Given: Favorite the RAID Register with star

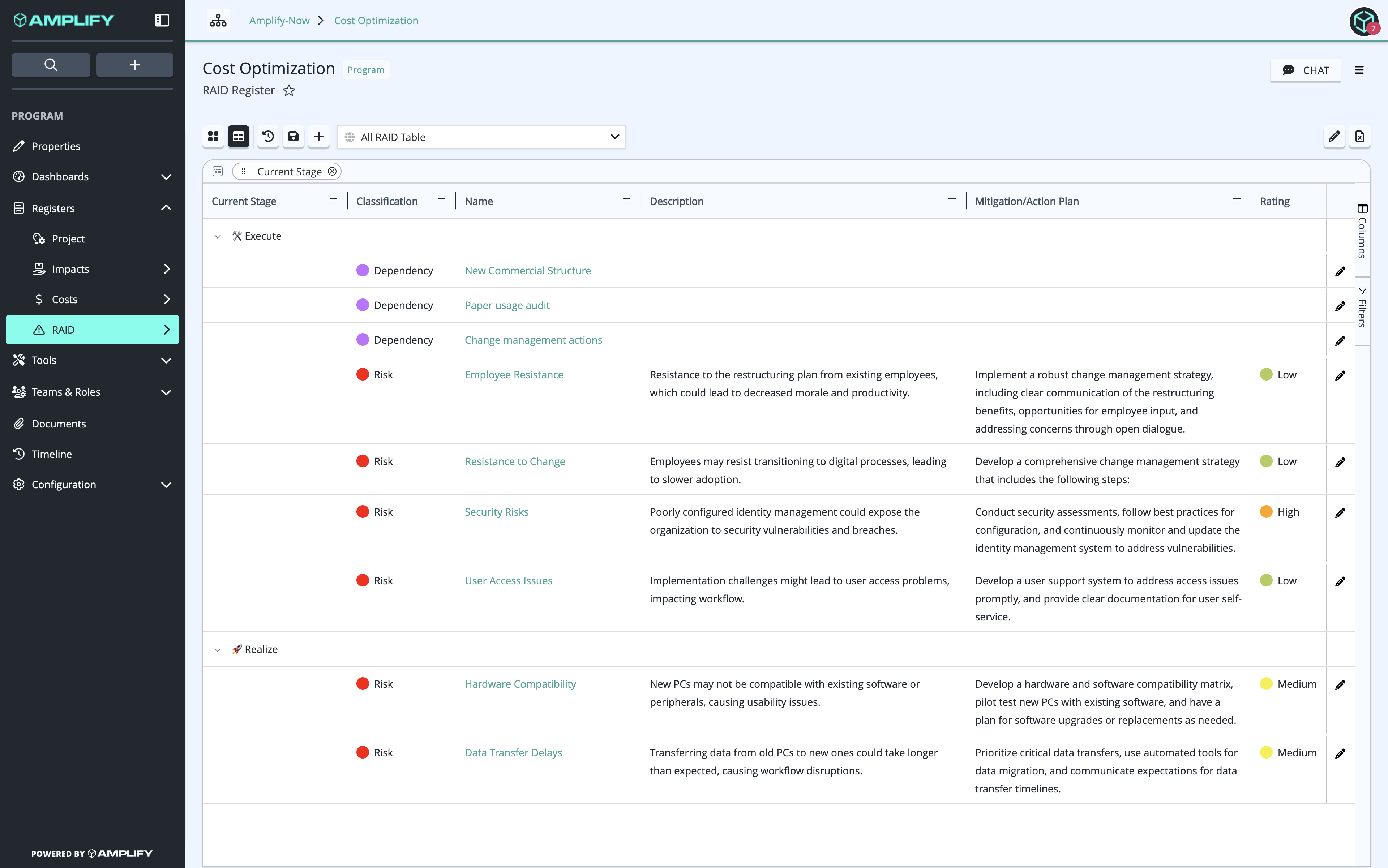Looking at the screenshot, I should (x=289, y=90).
